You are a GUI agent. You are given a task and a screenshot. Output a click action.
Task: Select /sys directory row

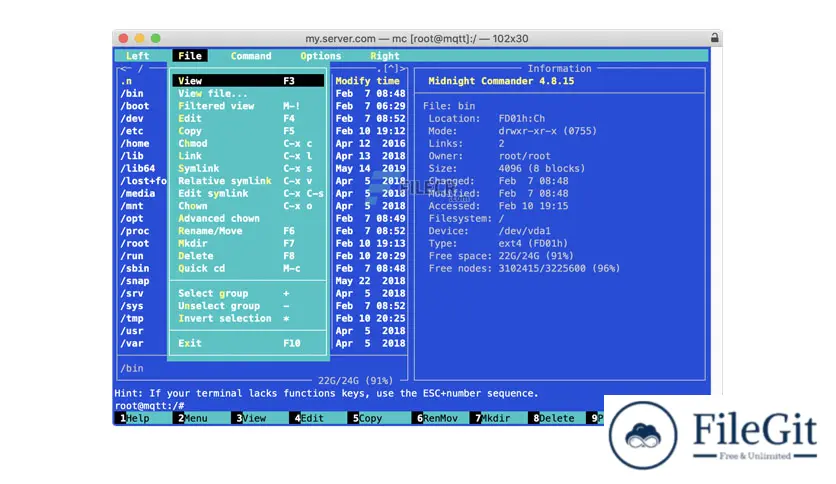(132, 306)
